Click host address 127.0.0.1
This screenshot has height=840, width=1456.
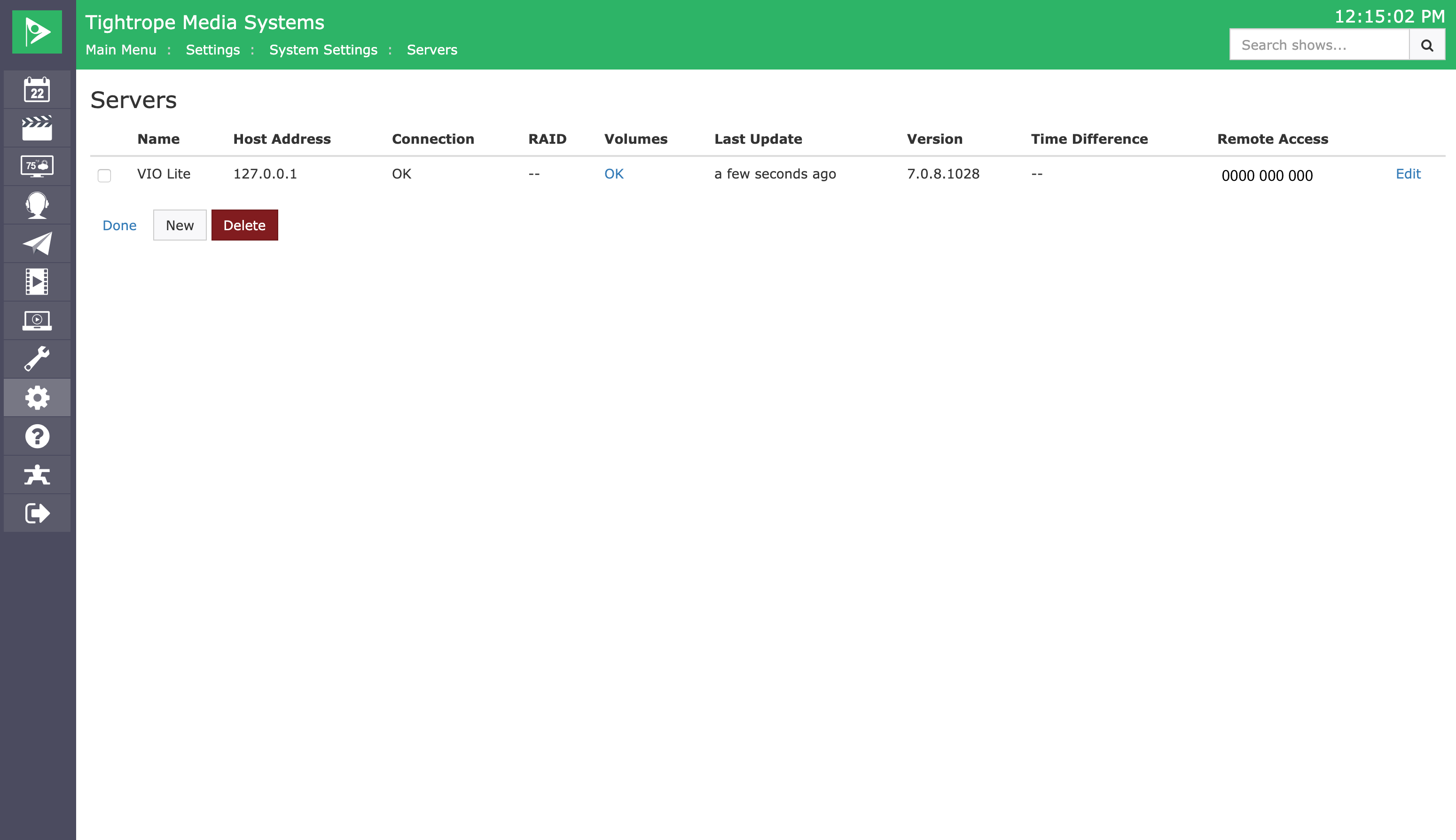[265, 174]
